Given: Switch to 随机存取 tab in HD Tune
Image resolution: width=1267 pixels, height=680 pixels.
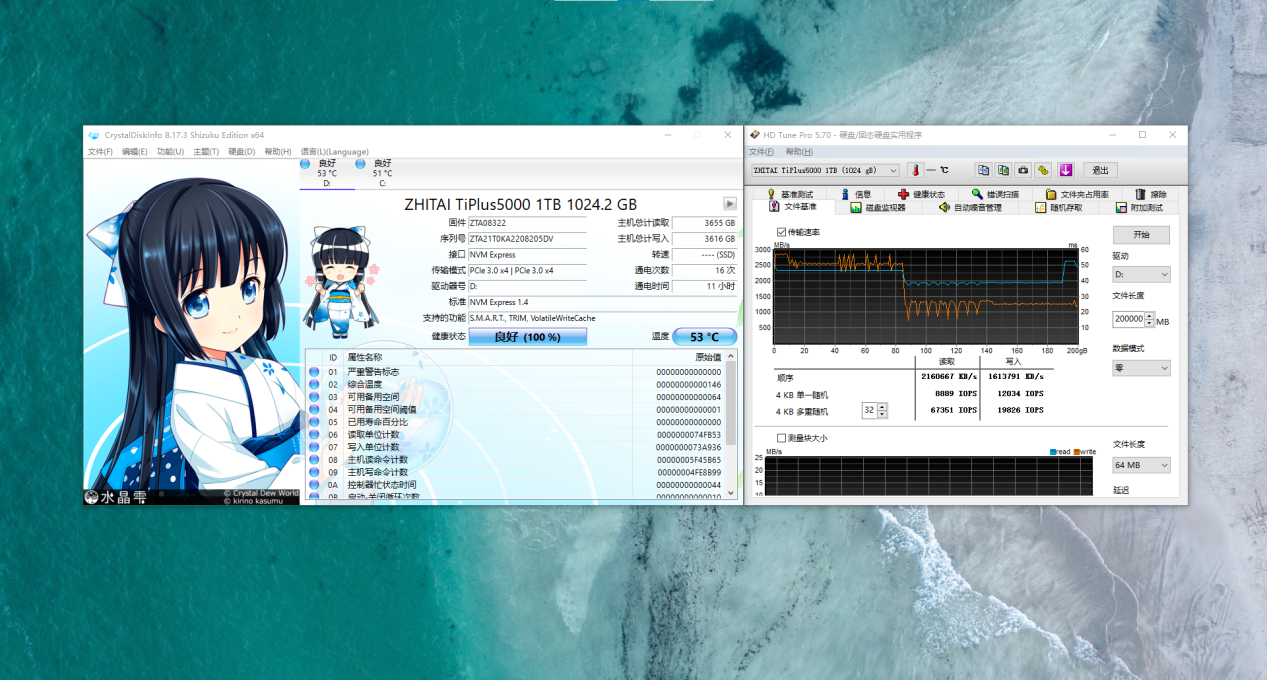Looking at the screenshot, I should 1059,207.
